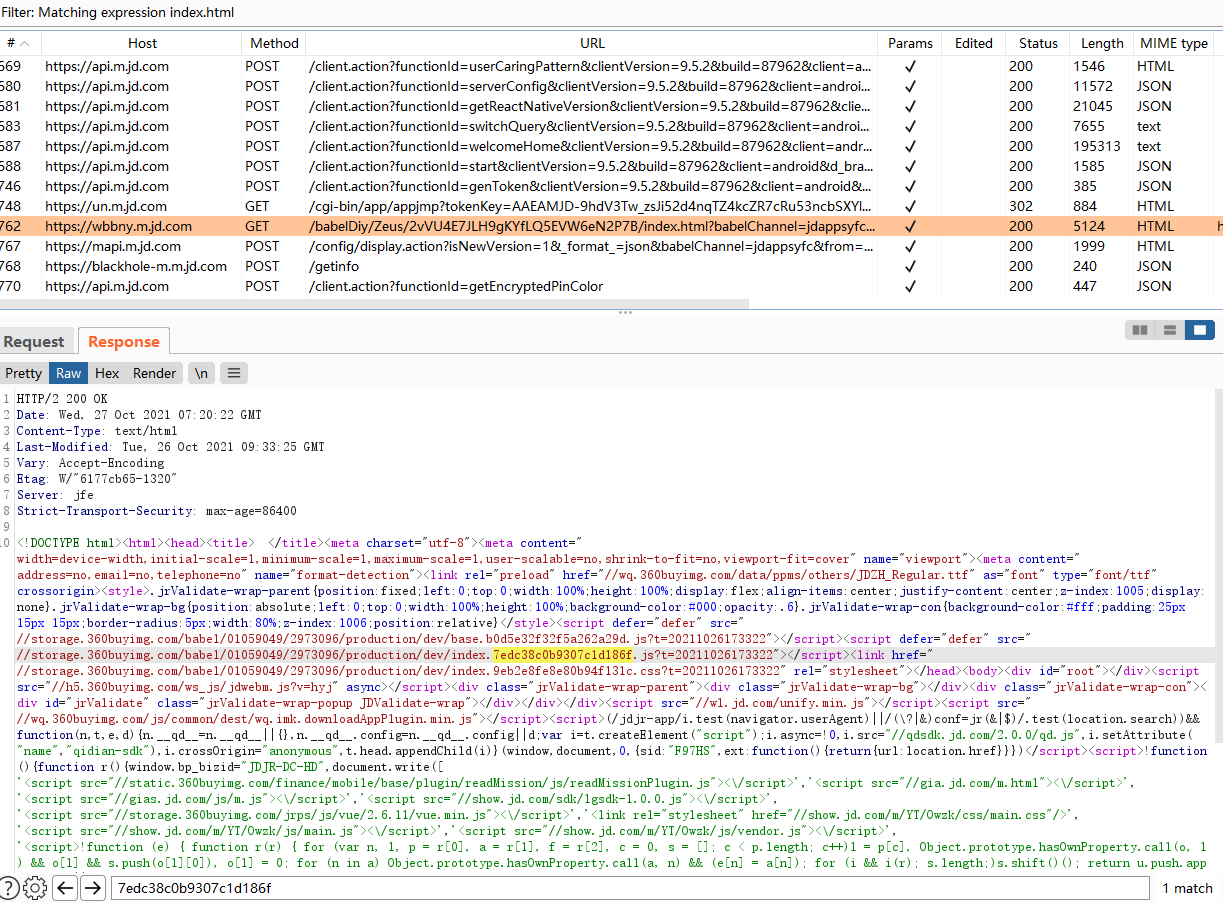Go to previous search match arrow
Image resolution: width=1223 pixels, height=903 pixels.
65,888
